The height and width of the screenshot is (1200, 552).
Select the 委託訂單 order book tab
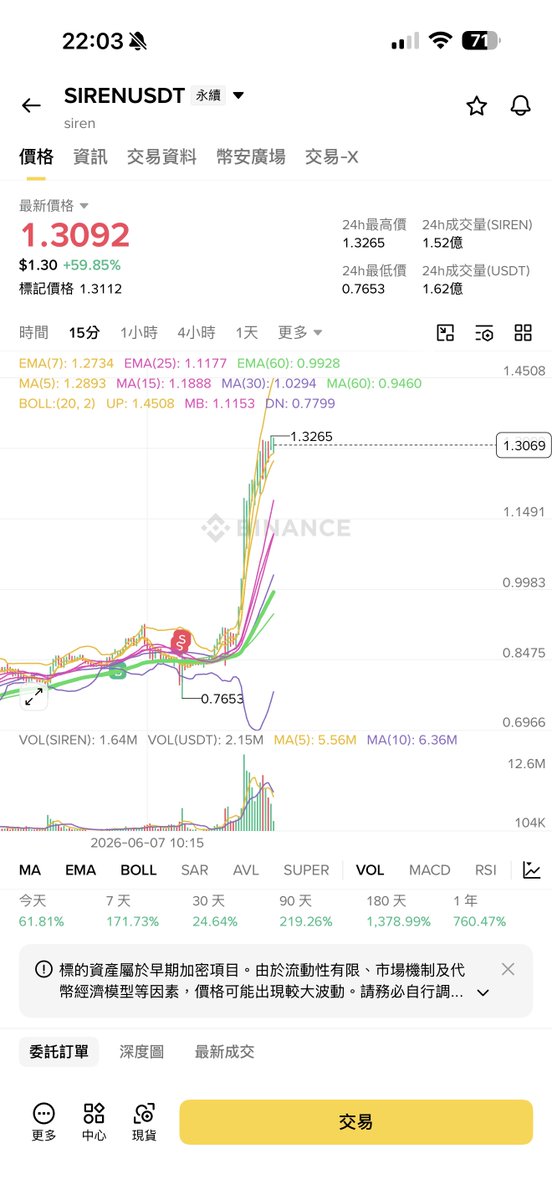(x=59, y=1051)
